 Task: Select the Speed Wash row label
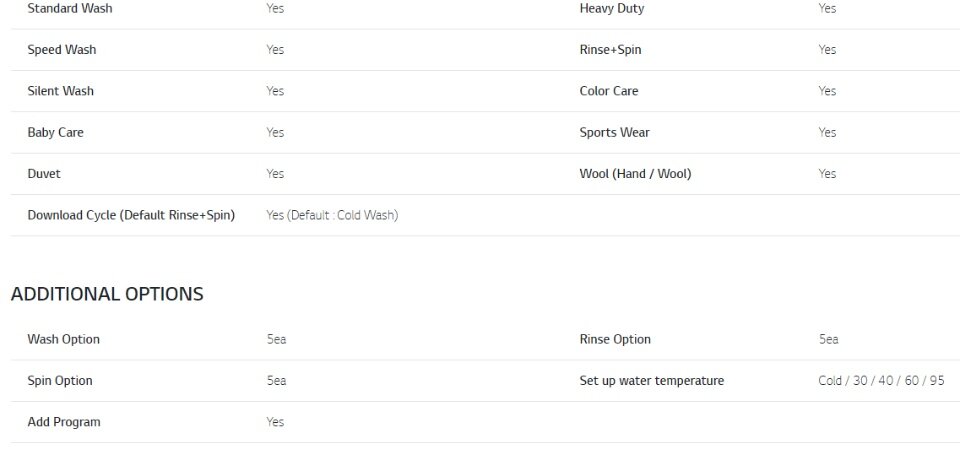point(62,50)
